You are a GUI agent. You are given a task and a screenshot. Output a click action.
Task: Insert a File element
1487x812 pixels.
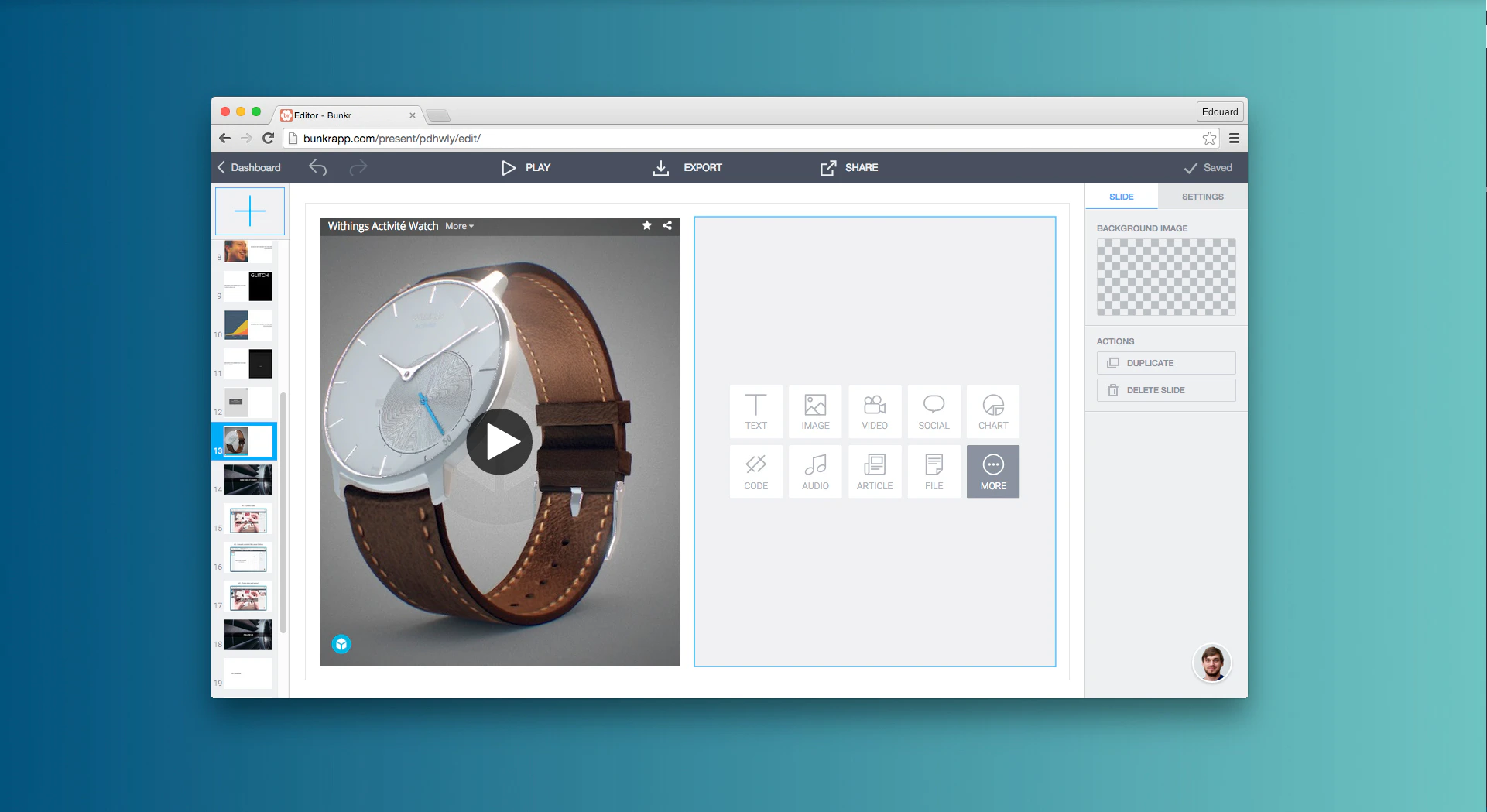pos(934,471)
